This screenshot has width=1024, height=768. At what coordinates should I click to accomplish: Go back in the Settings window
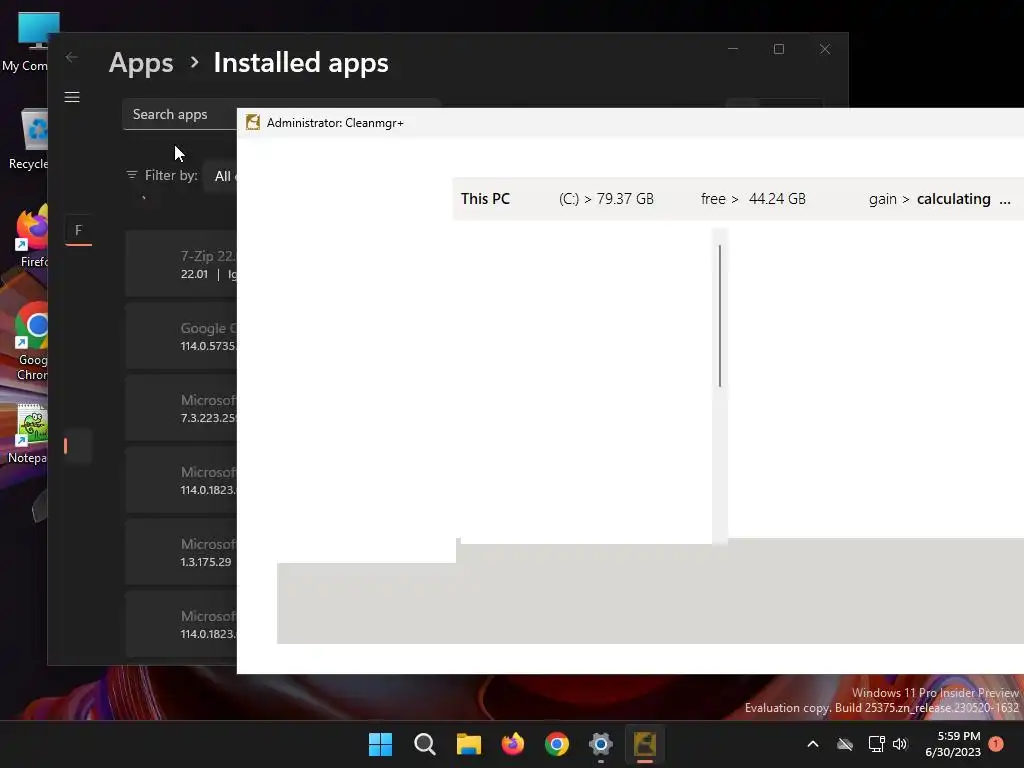point(72,57)
